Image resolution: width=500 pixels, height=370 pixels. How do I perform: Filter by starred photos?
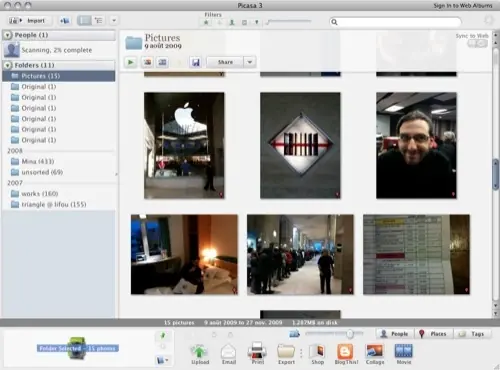click(x=206, y=22)
